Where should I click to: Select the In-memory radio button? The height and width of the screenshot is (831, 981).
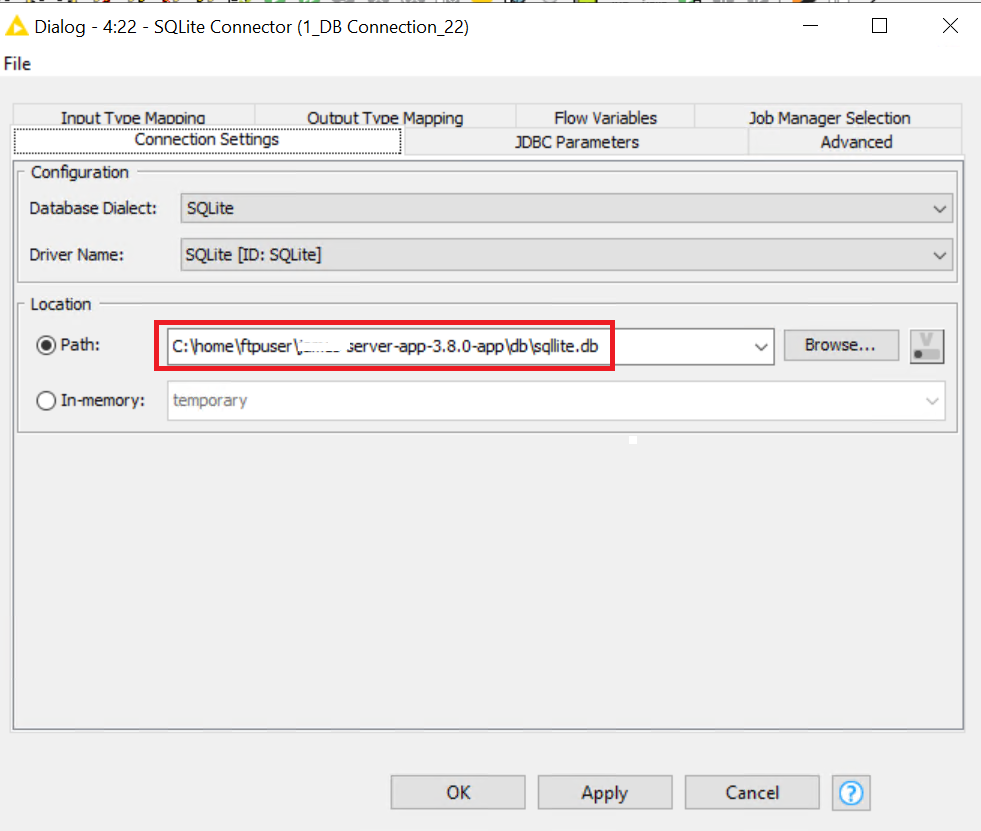point(46,400)
